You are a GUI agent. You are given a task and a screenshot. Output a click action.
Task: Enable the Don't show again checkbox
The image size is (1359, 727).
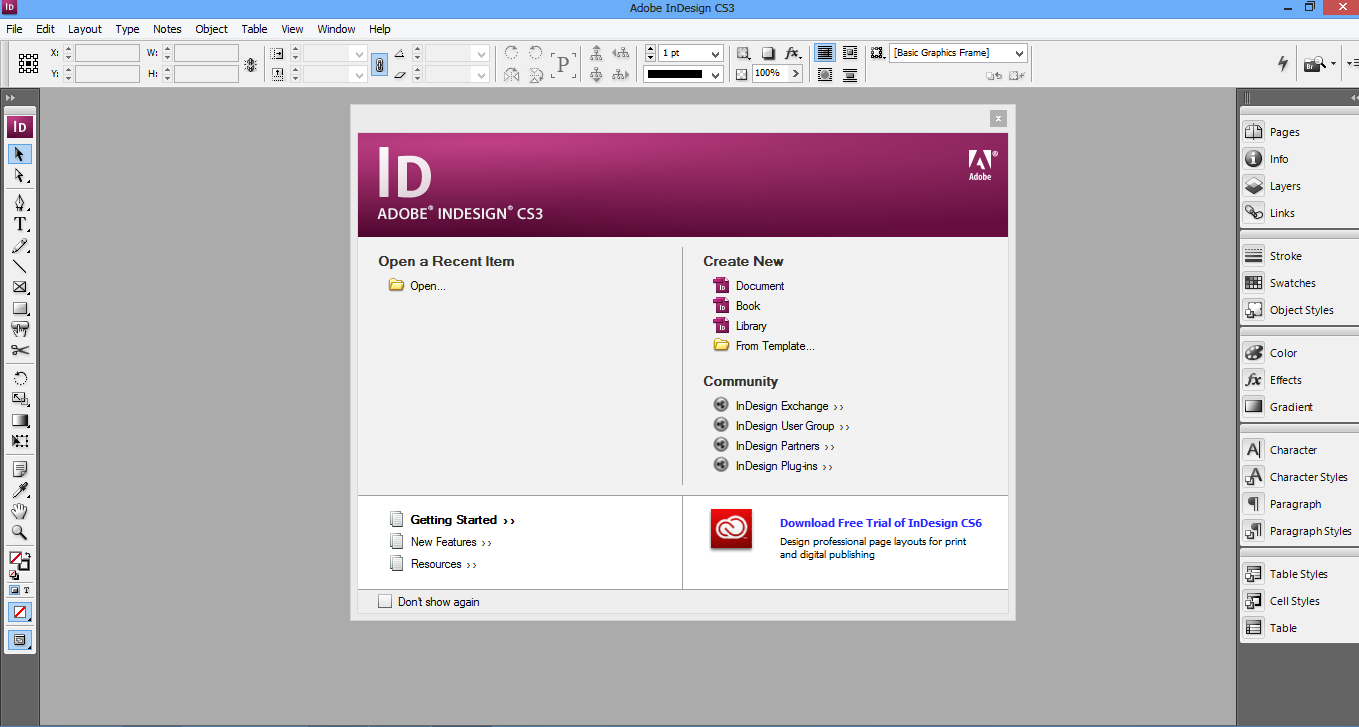[385, 601]
